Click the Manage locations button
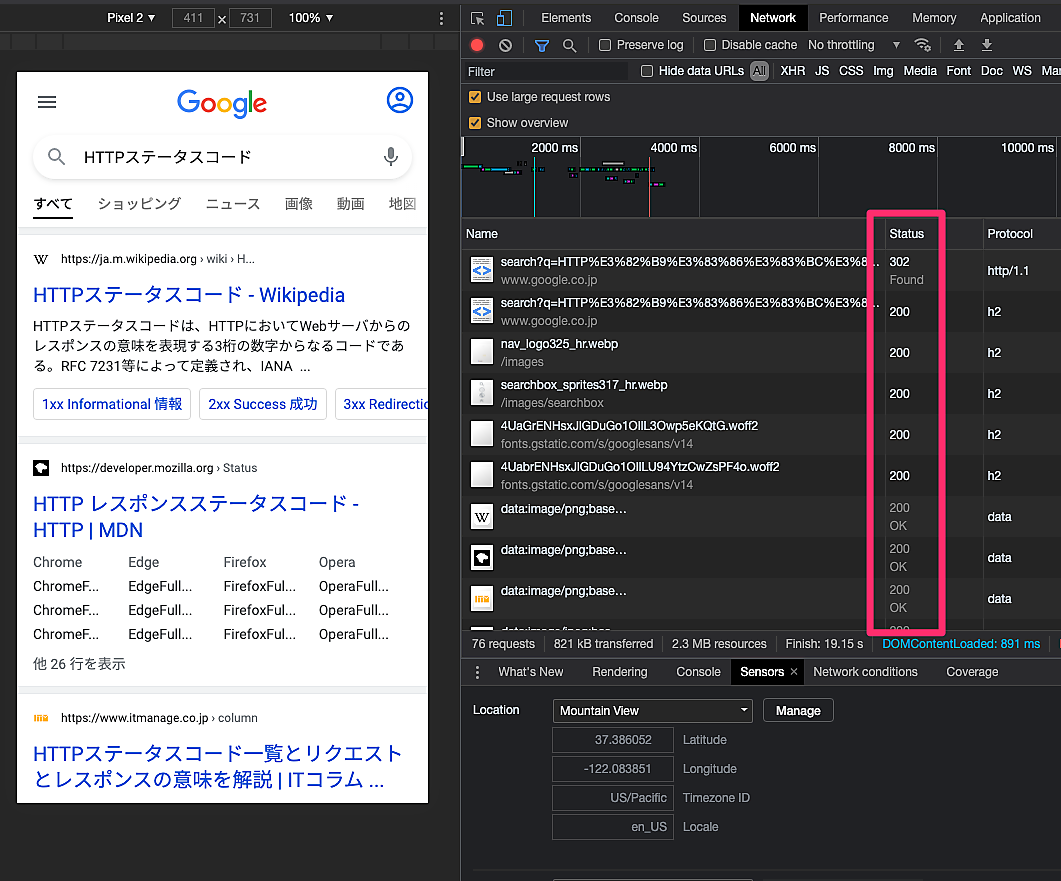This screenshot has width=1061, height=881. click(798, 711)
